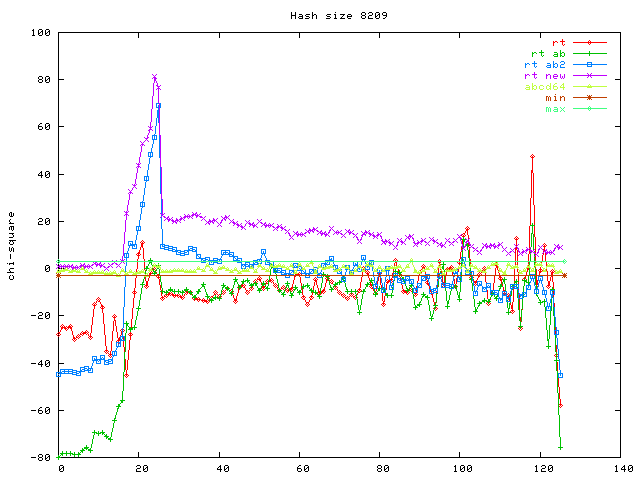This screenshot has height=480, width=640.
Task: Click the purple "rt new" peak near 80
Action: click(155, 77)
